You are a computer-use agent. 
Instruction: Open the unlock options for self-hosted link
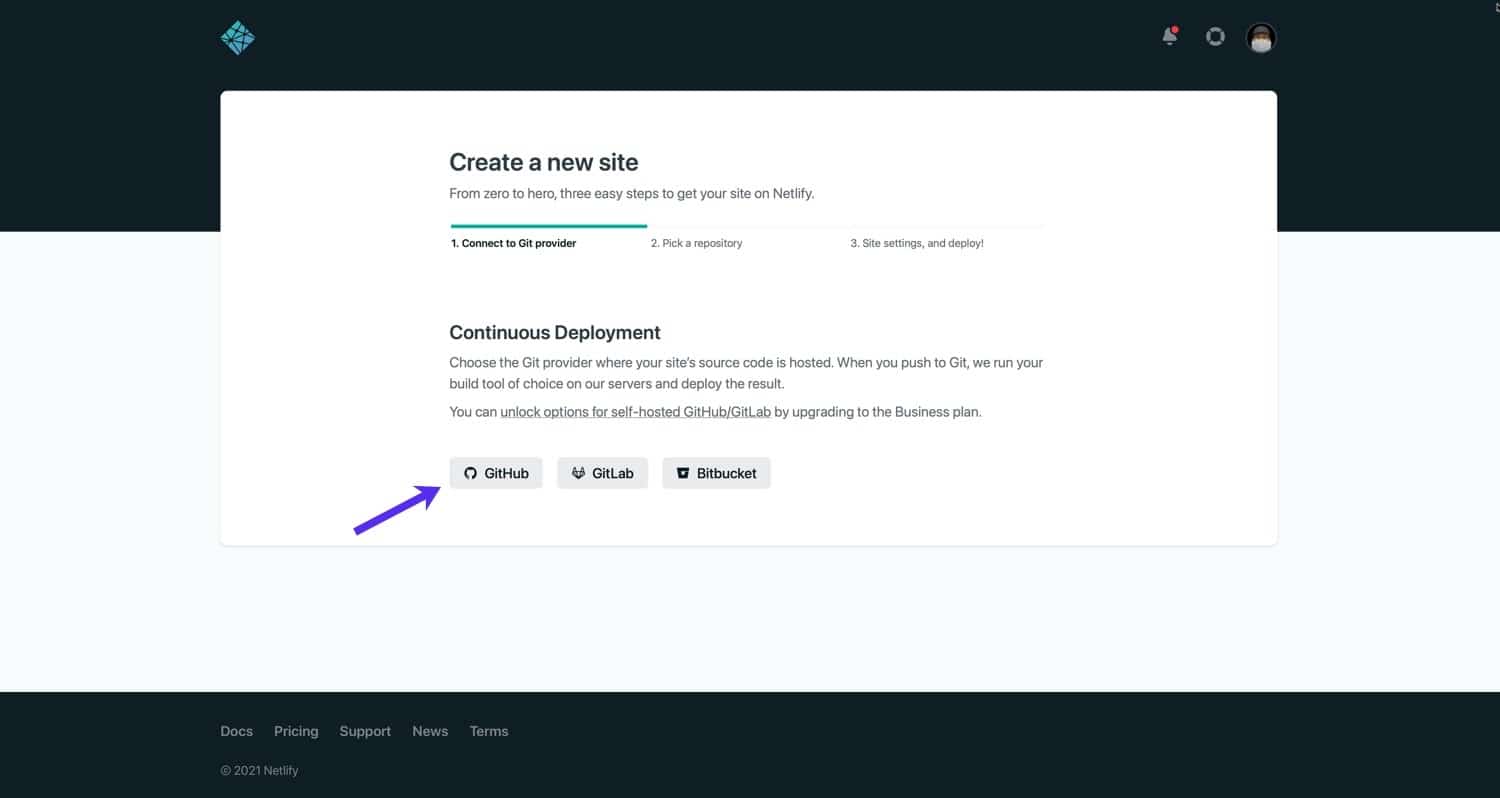635,411
